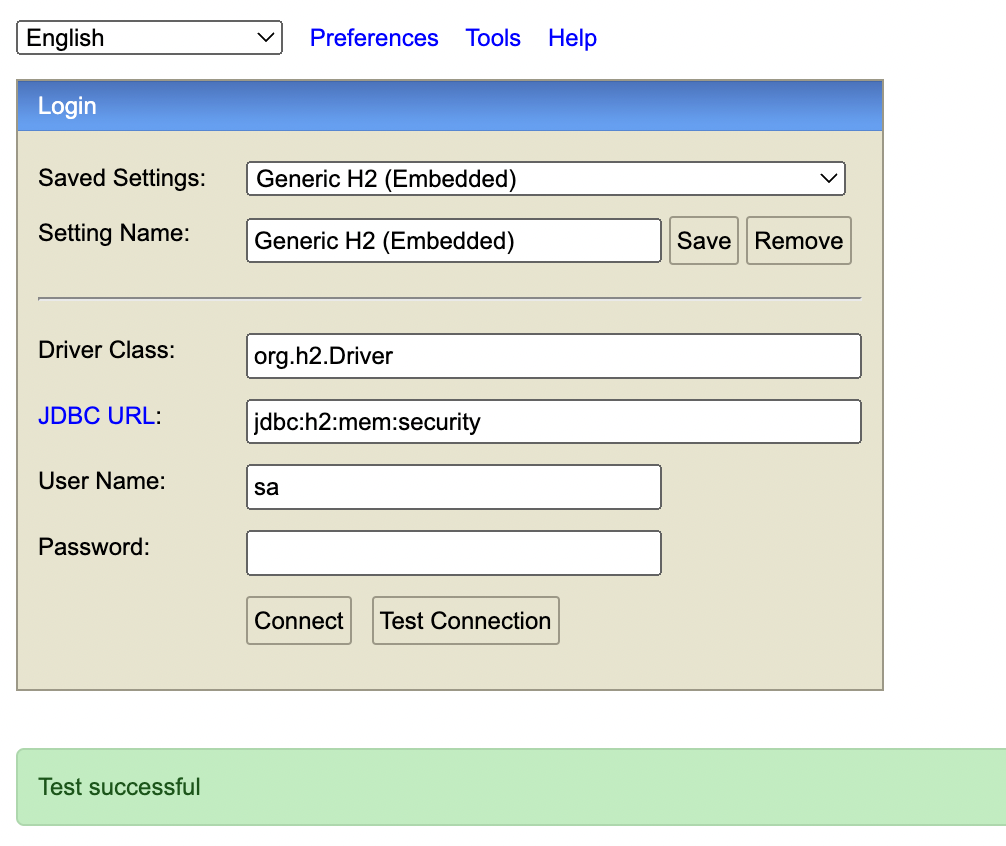Open the English language dropdown
Screen dimensions: 1006x846
coord(149,38)
